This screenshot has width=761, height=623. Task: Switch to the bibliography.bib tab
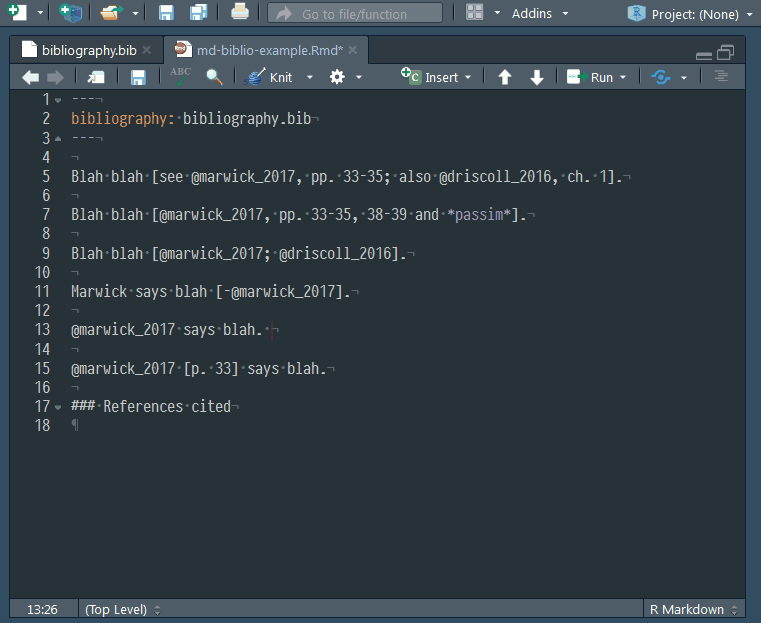88,50
